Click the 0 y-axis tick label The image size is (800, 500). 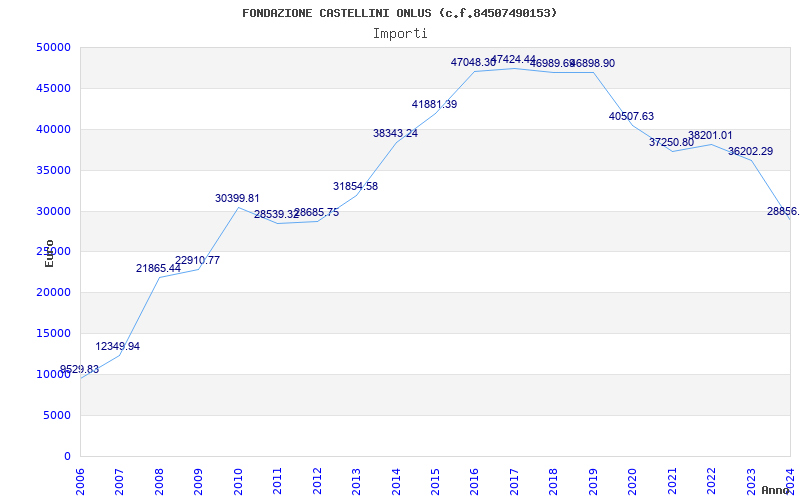click(x=67, y=456)
